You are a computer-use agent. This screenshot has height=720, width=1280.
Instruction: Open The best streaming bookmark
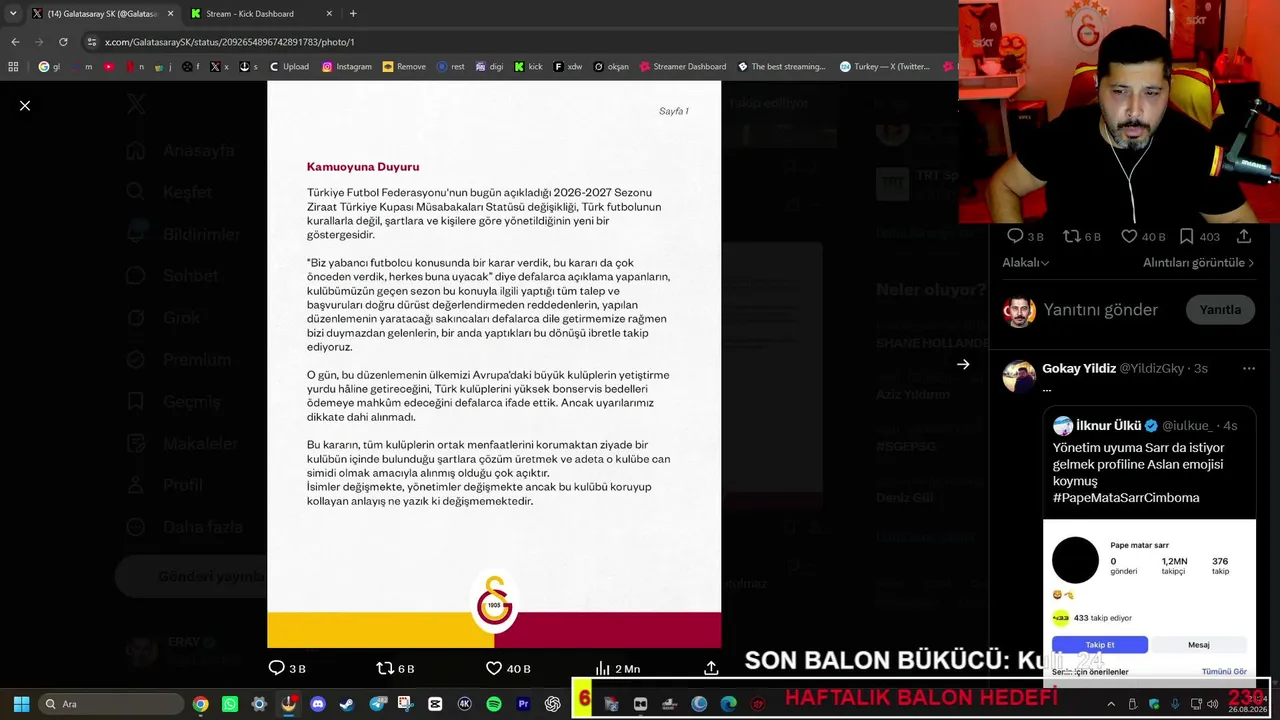(782, 67)
